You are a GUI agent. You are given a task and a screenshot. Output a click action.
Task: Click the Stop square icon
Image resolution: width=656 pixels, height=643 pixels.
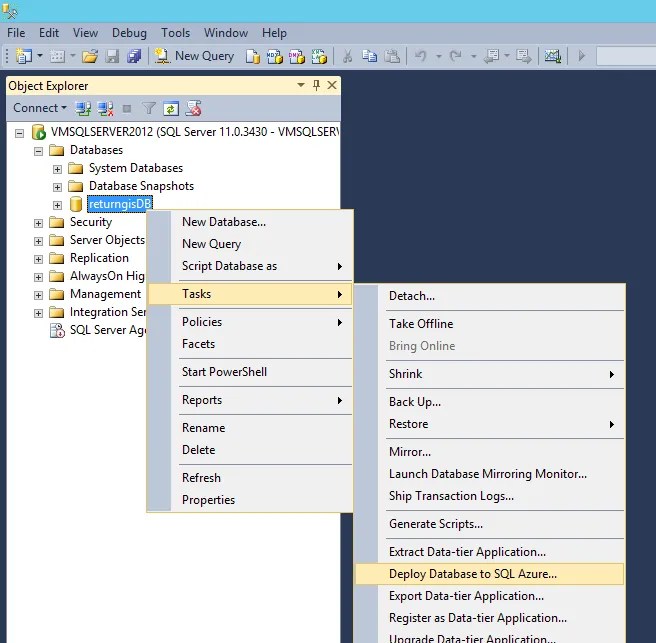(127, 109)
